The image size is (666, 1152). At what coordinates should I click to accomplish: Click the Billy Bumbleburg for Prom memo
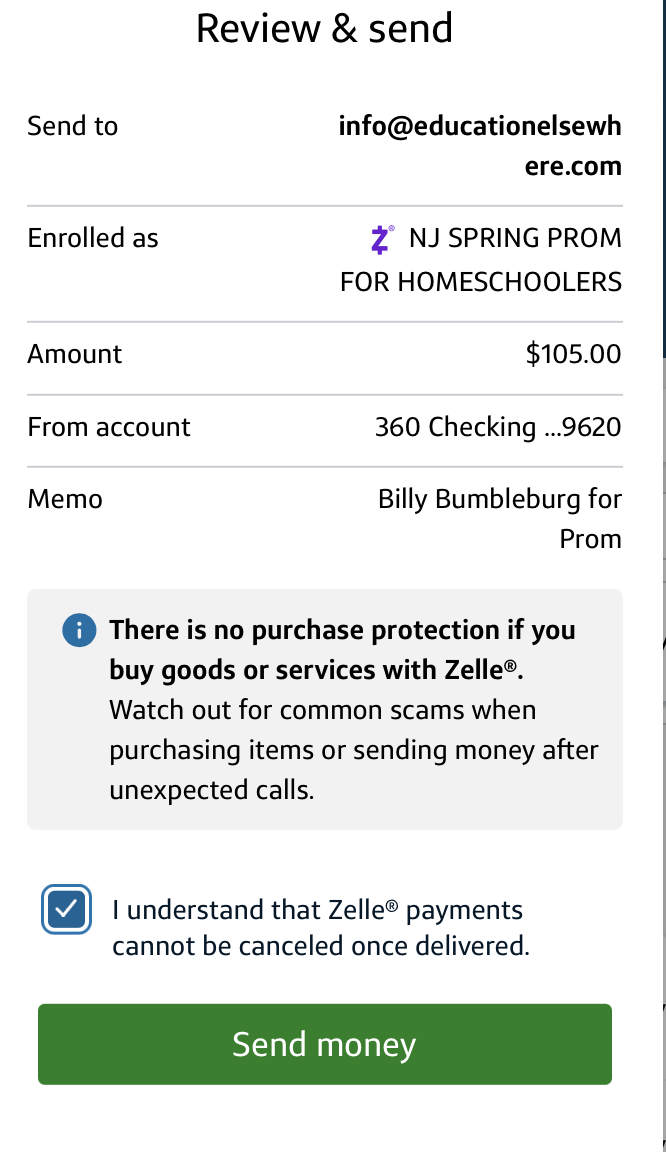500,518
